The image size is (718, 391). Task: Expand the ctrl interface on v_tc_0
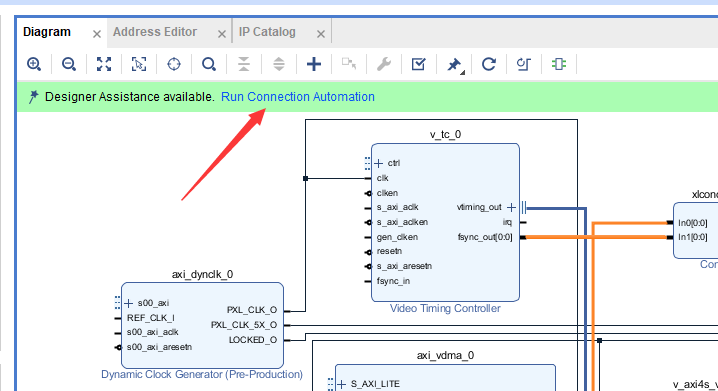(x=378, y=163)
